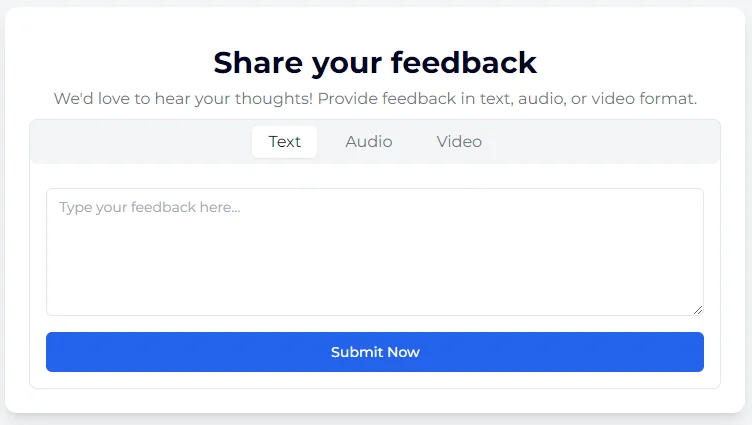The height and width of the screenshot is (425, 752).
Task: Select the Text tab
Action: [284, 142]
